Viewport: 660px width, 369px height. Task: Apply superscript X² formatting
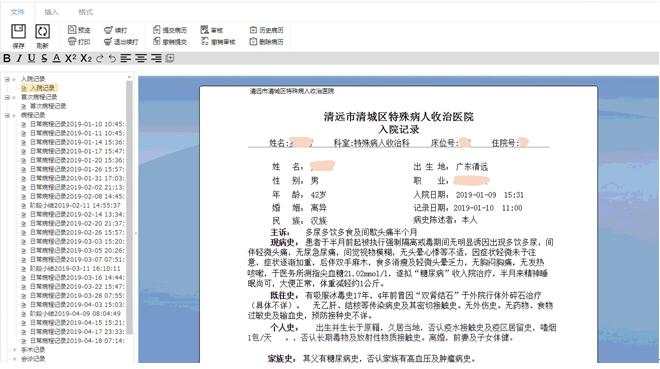click(x=70, y=58)
